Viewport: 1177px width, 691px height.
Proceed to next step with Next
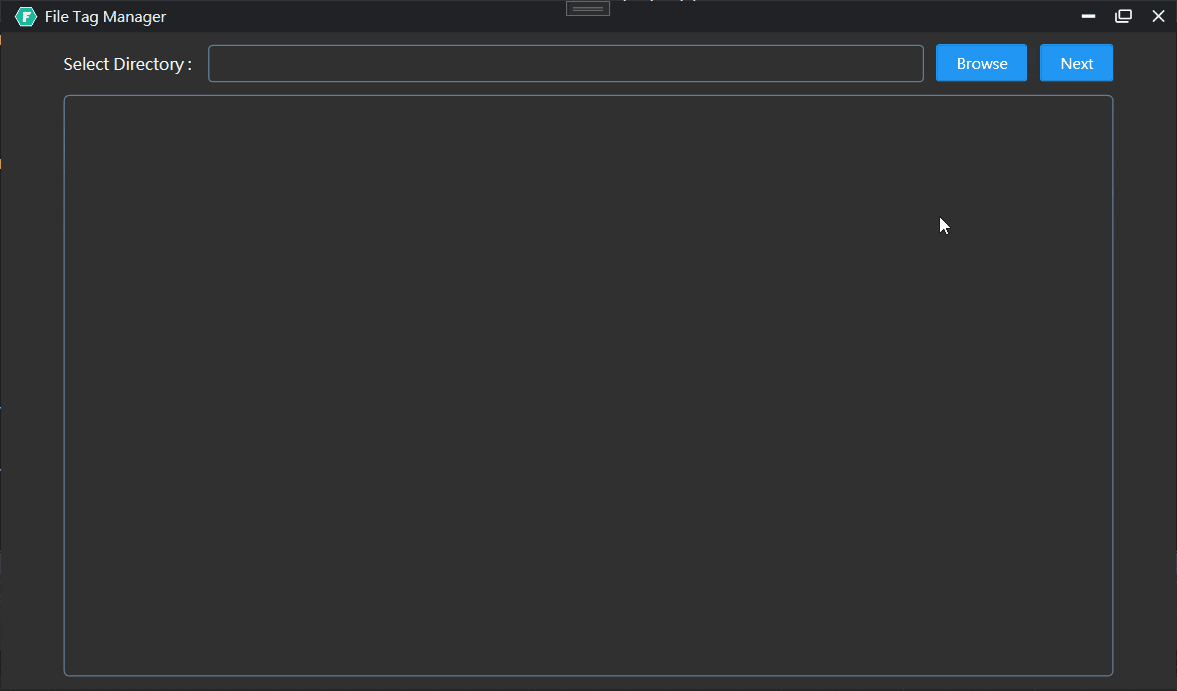point(1076,62)
